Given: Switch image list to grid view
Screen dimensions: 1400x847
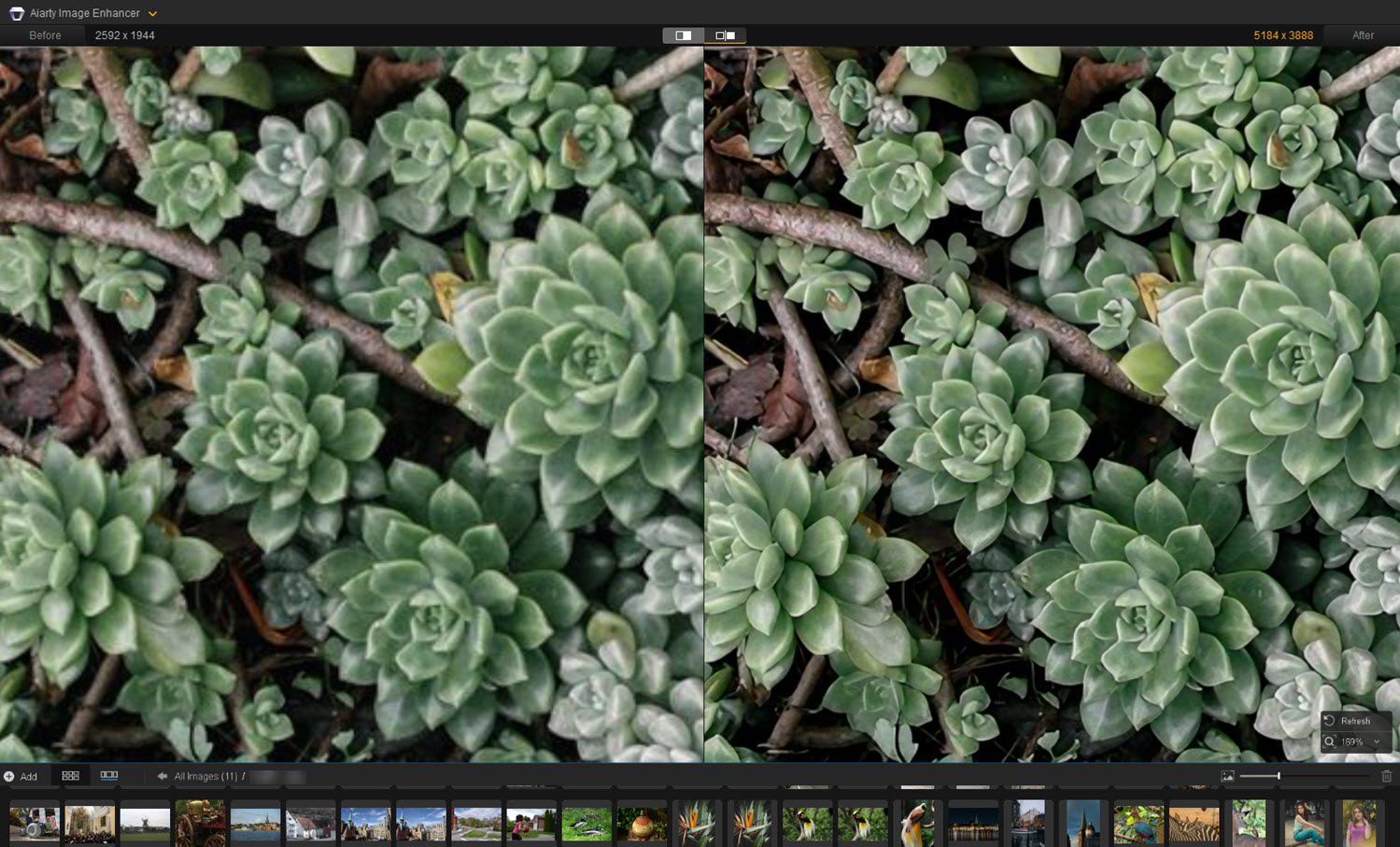Looking at the screenshot, I should (x=70, y=776).
